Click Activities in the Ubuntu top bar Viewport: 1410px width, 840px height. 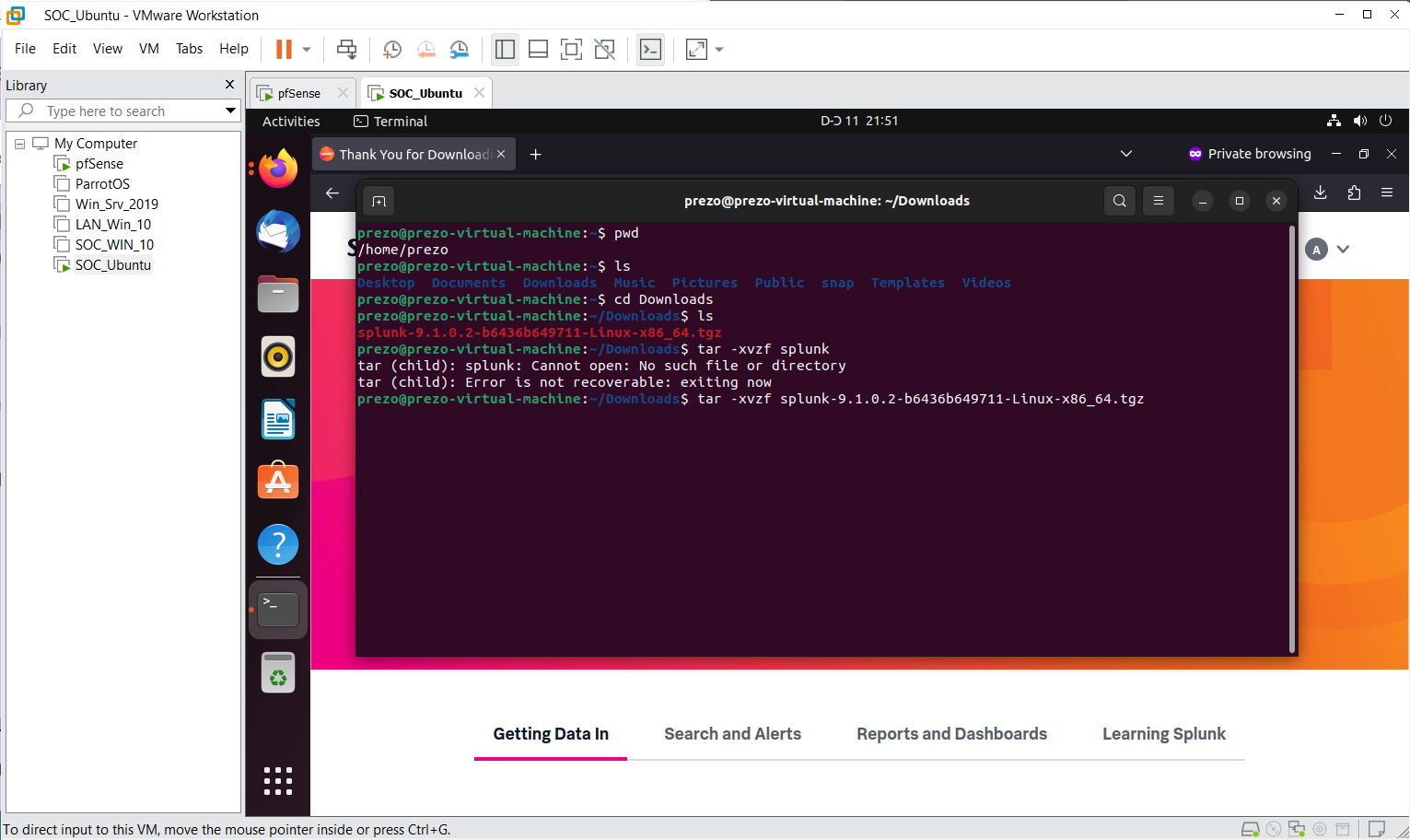tap(291, 121)
